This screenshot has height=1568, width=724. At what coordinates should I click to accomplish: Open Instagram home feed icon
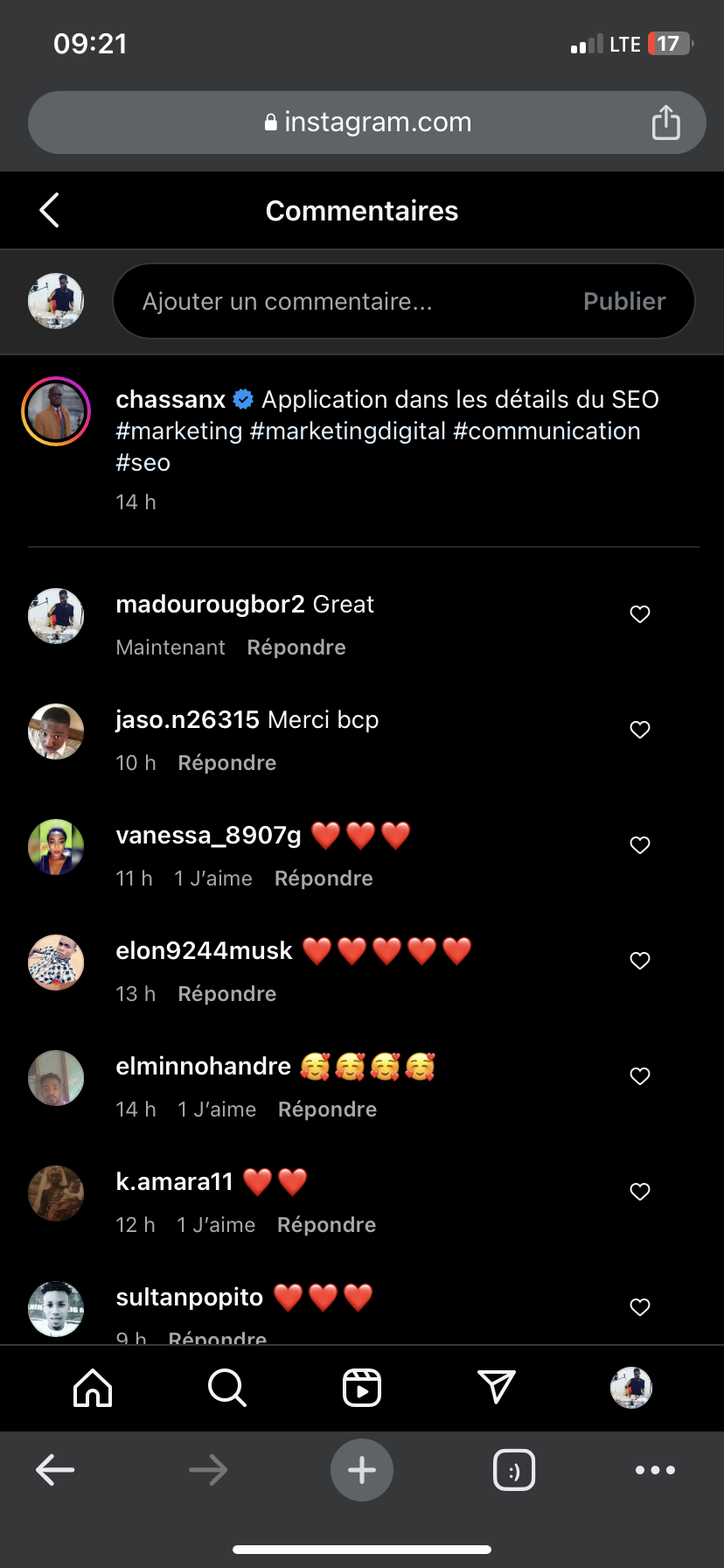(x=93, y=1388)
